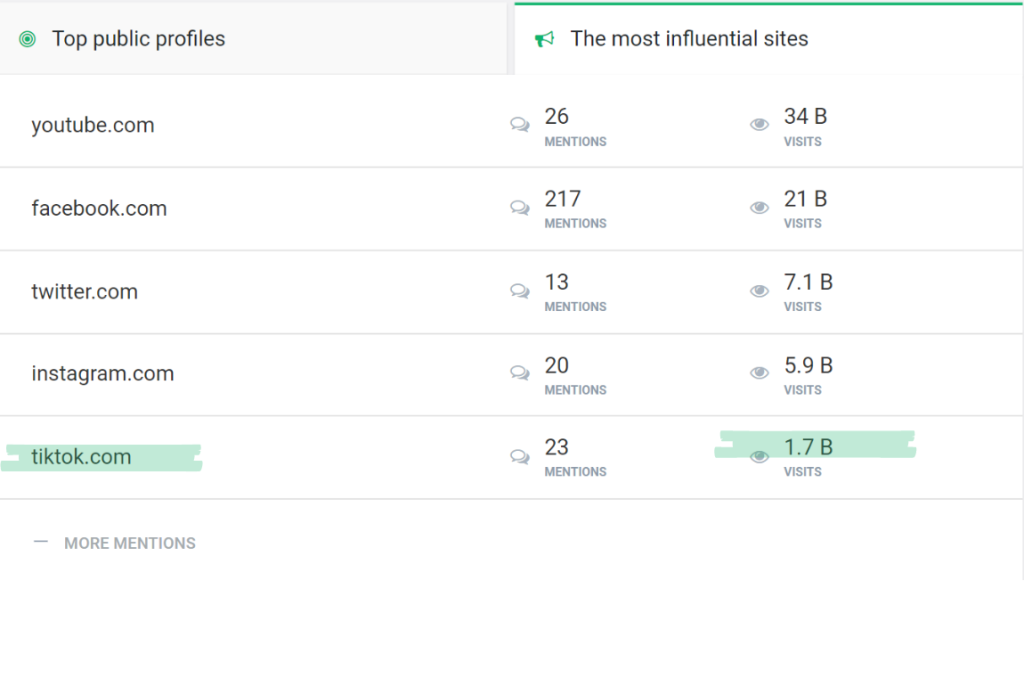Switch to Top public profiles tab
Screen dimensions: 1024x679
click(138, 39)
